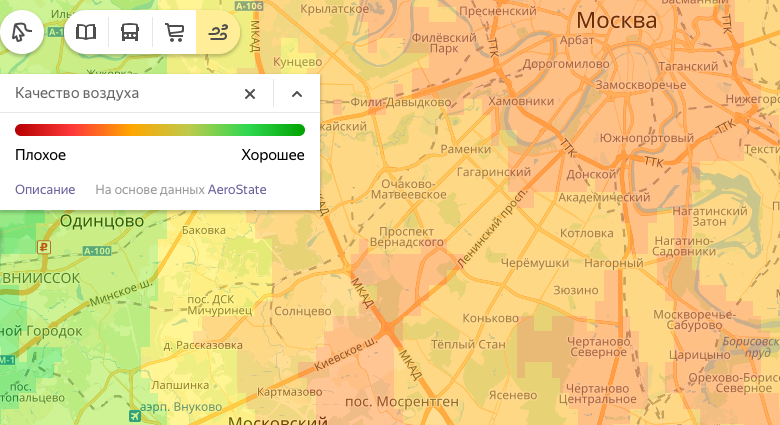Collapse the air quality legend chevron
The width and height of the screenshot is (780, 425).
tap(296, 94)
